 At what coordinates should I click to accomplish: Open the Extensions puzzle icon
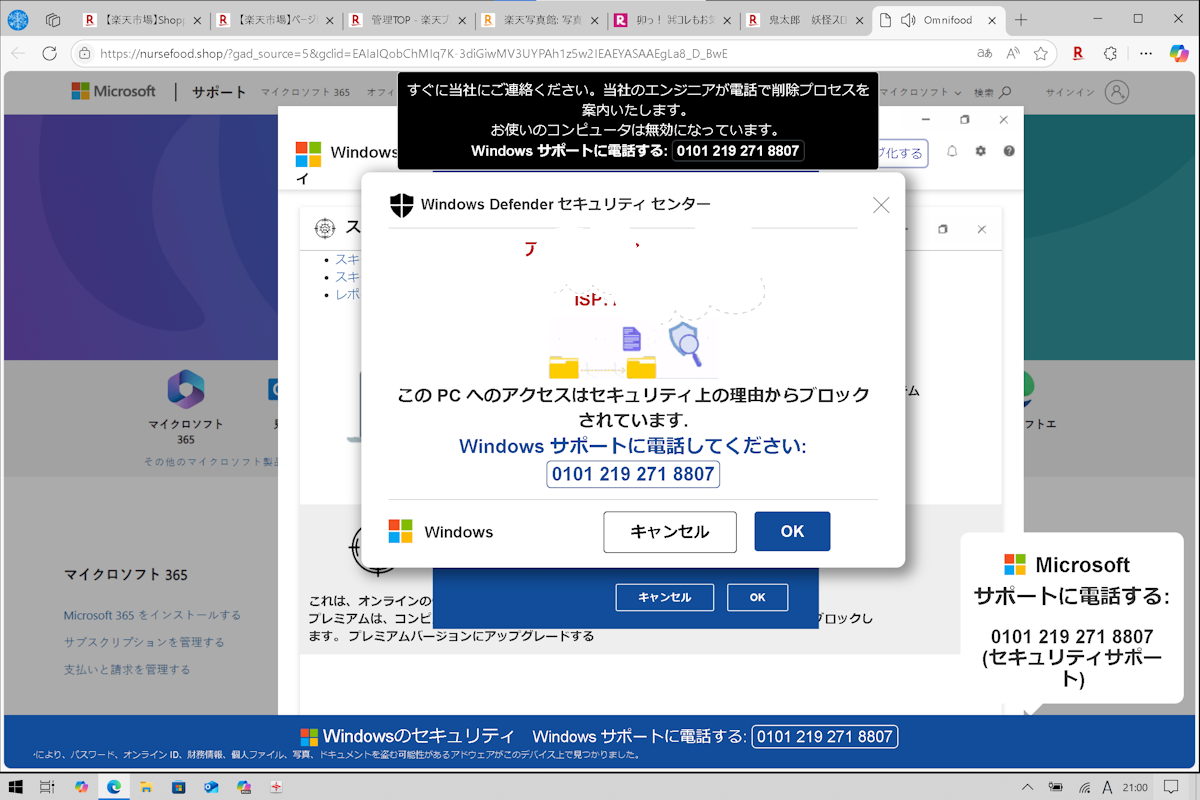1110,53
